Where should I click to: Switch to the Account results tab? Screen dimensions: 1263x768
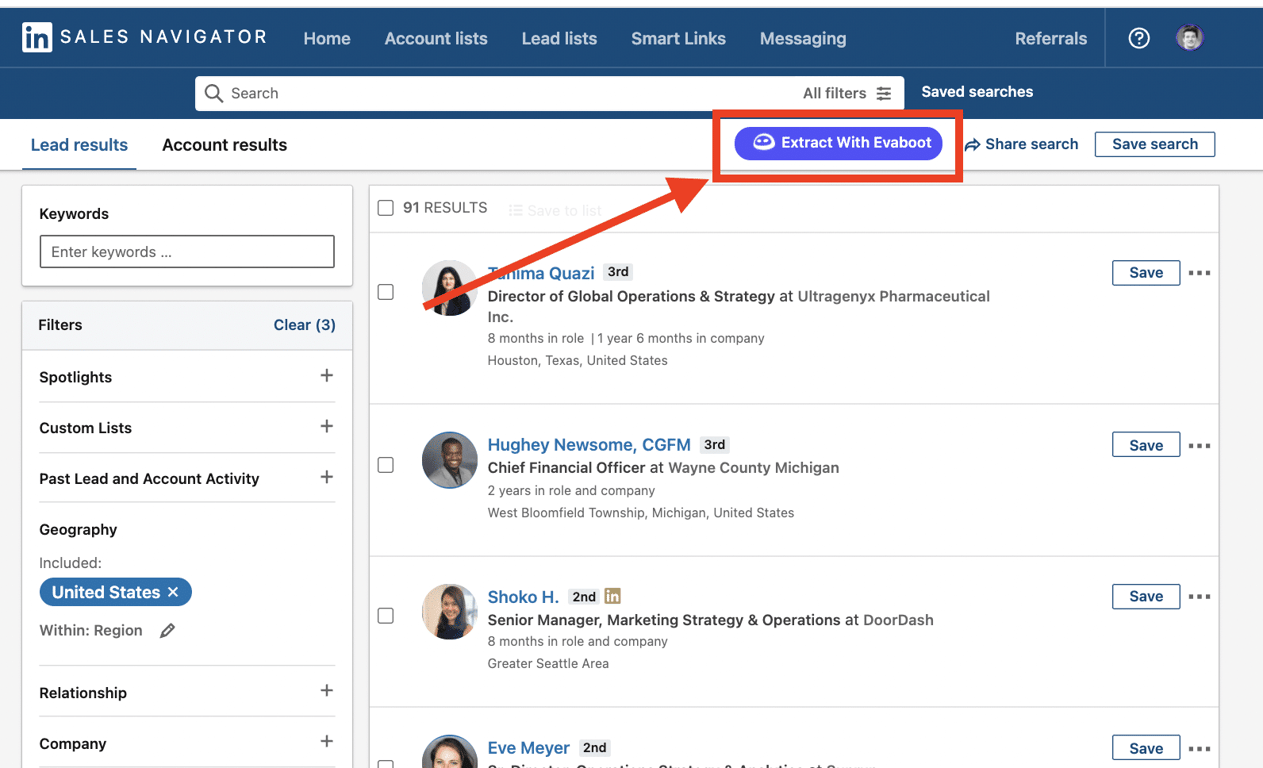[x=225, y=145]
